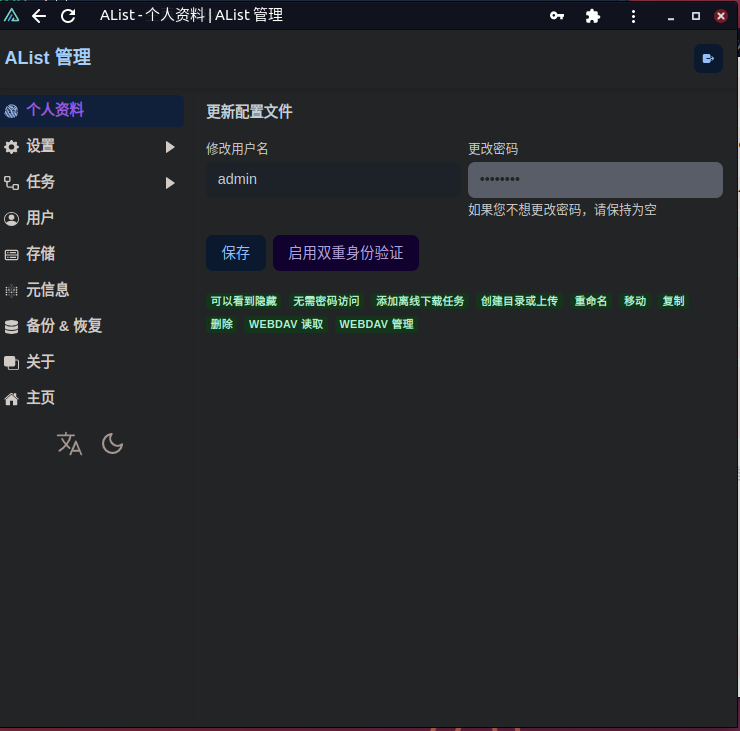Image resolution: width=740 pixels, height=731 pixels.
Task: Open the 用户 users page
Action: 40,218
